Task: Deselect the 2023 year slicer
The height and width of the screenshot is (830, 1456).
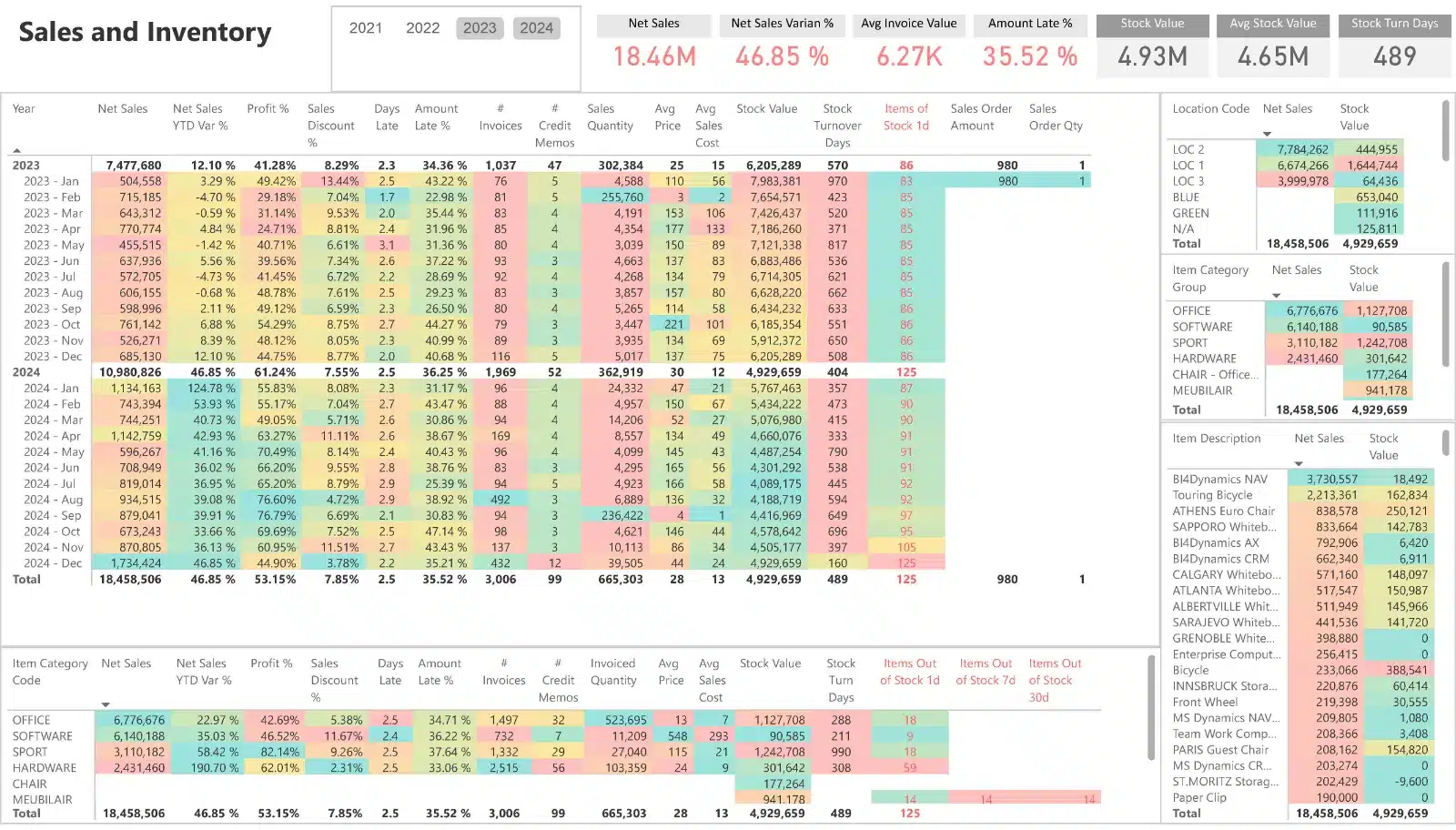Action: (x=480, y=28)
